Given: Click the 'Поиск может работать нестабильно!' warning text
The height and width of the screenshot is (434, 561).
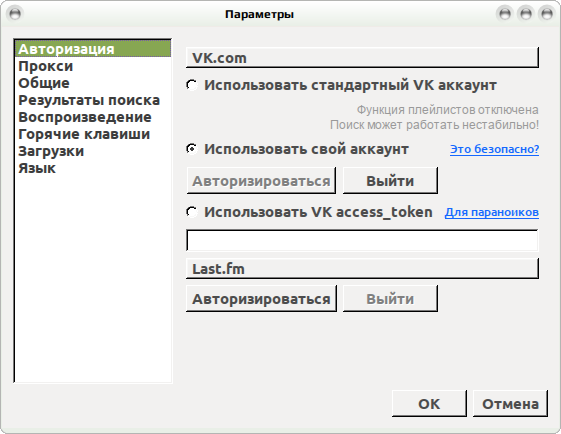Looking at the screenshot, I should coord(434,125).
